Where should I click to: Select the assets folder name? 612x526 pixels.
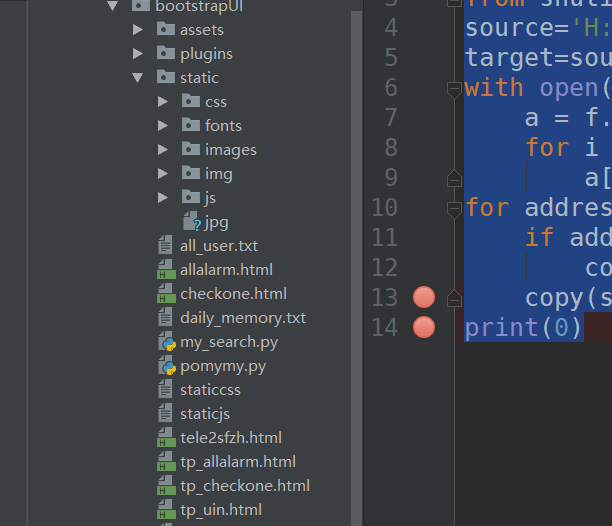pyautogui.click(x=202, y=30)
